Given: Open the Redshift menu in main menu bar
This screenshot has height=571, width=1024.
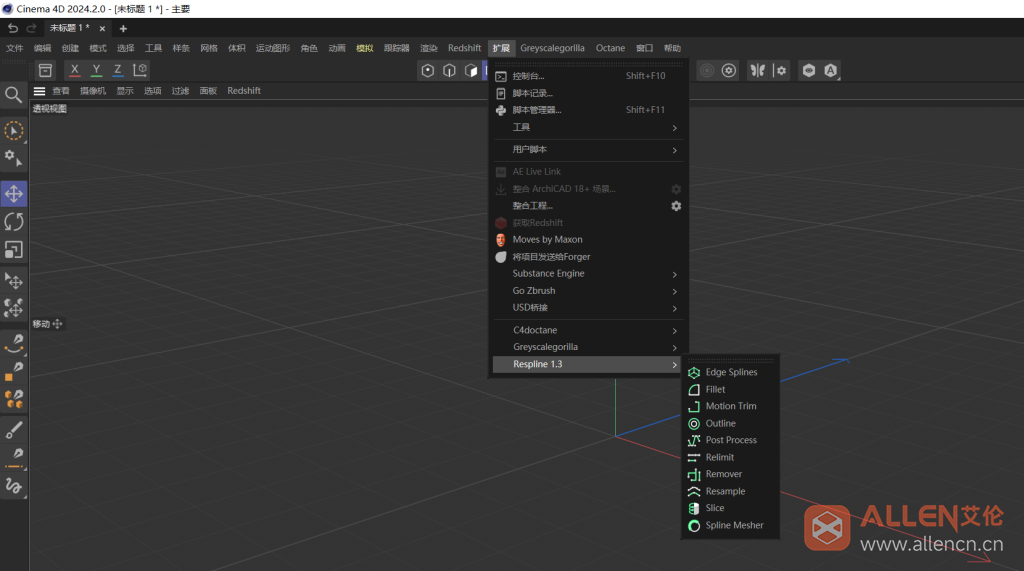Looking at the screenshot, I should tap(464, 48).
